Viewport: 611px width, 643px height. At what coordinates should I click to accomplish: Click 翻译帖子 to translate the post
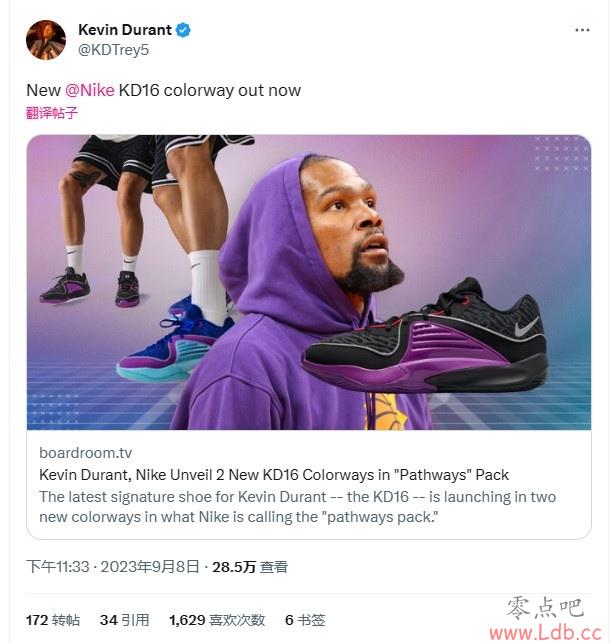click(52, 113)
